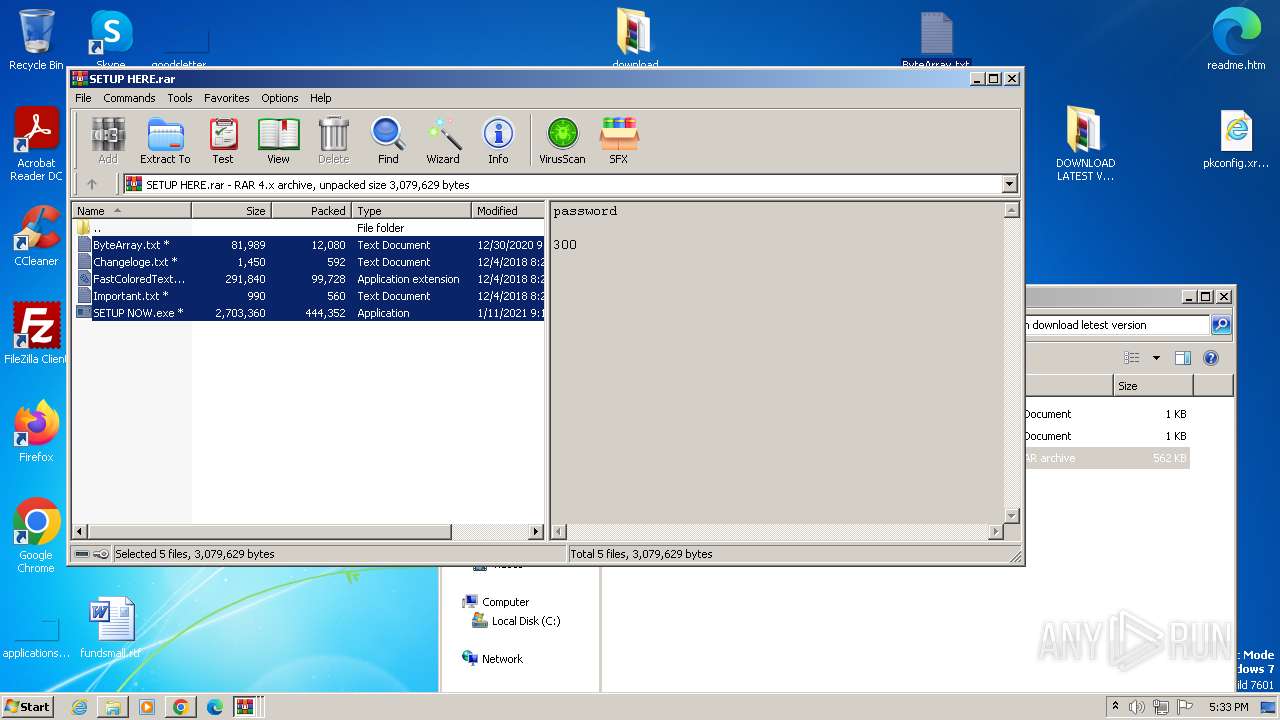Start VirusScan on the archive
This screenshot has width=1280, height=720.
pyautogui.click(x=562, y=140)
